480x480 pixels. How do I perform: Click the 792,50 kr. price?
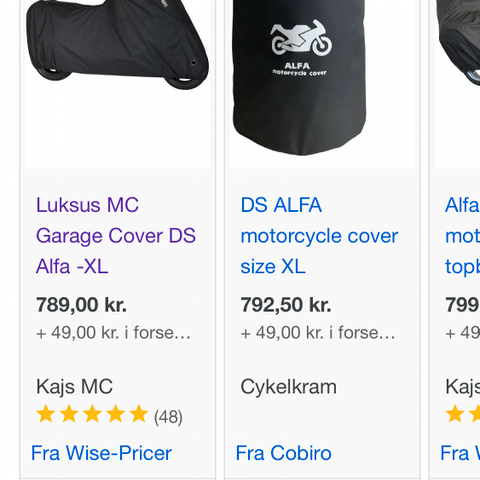pos(286,305)
